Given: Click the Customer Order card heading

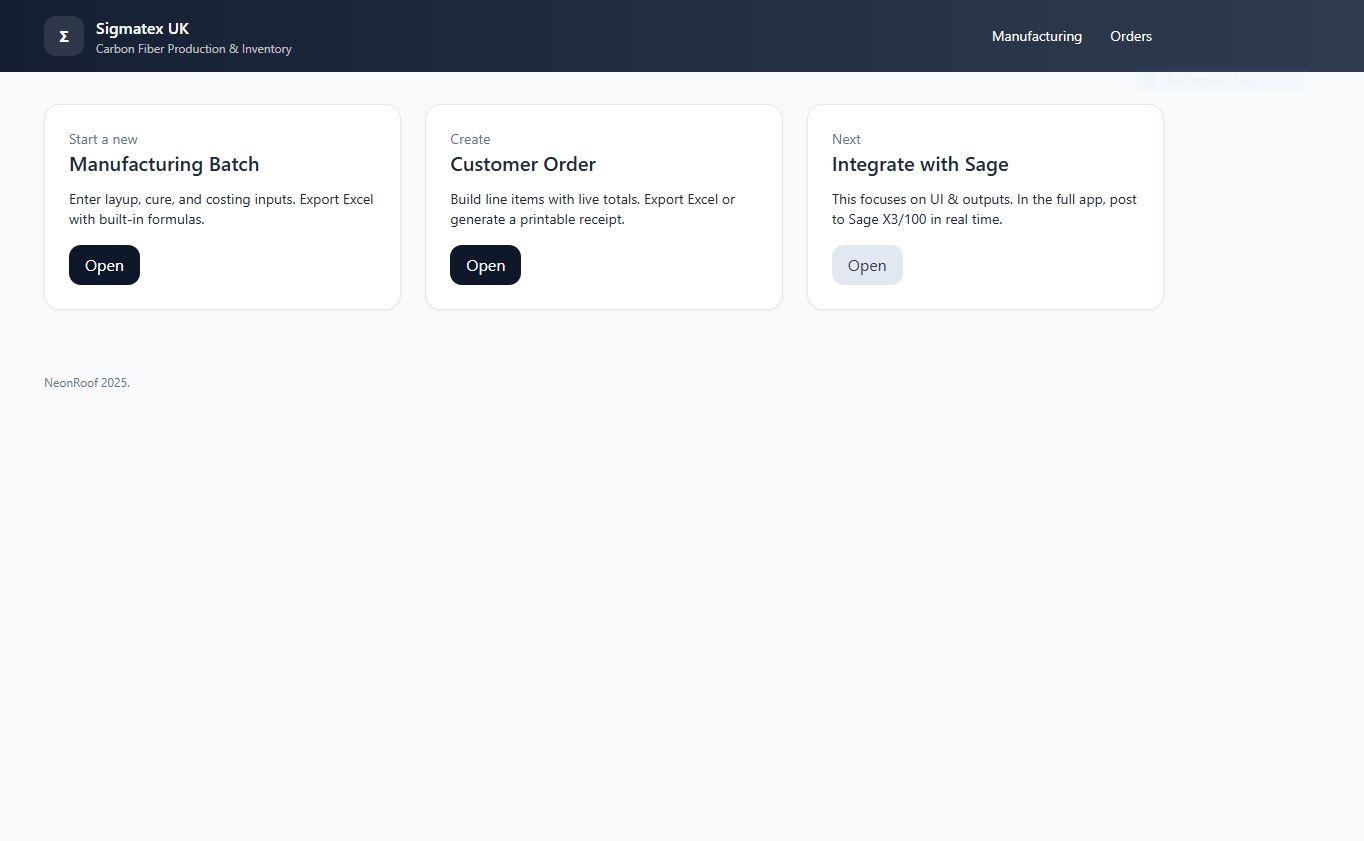Looking at the screenshot, I should pyautogui.click(x=523, y=164).
